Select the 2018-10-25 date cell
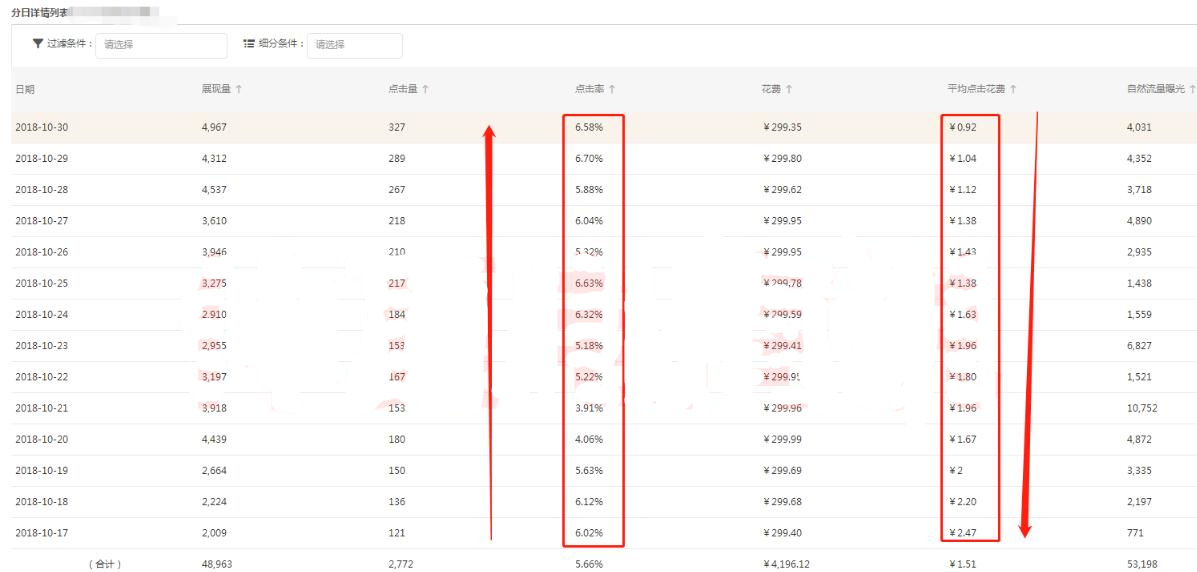Image resolution: width=1197 pixels, height=572 pixels. click(42, 283)
